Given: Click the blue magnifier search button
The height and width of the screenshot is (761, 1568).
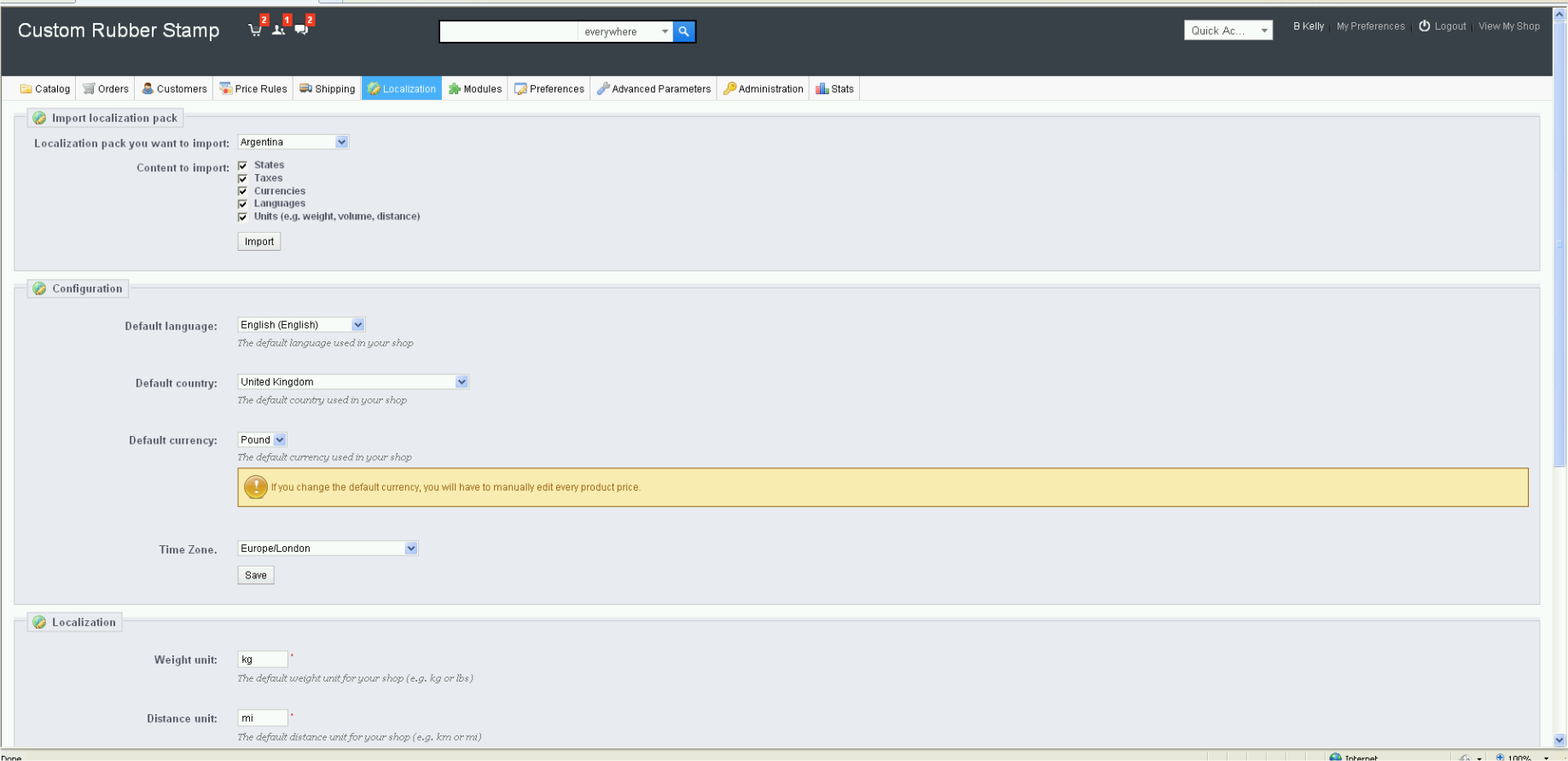Looking at the screenshot, I should click(683, 32).
